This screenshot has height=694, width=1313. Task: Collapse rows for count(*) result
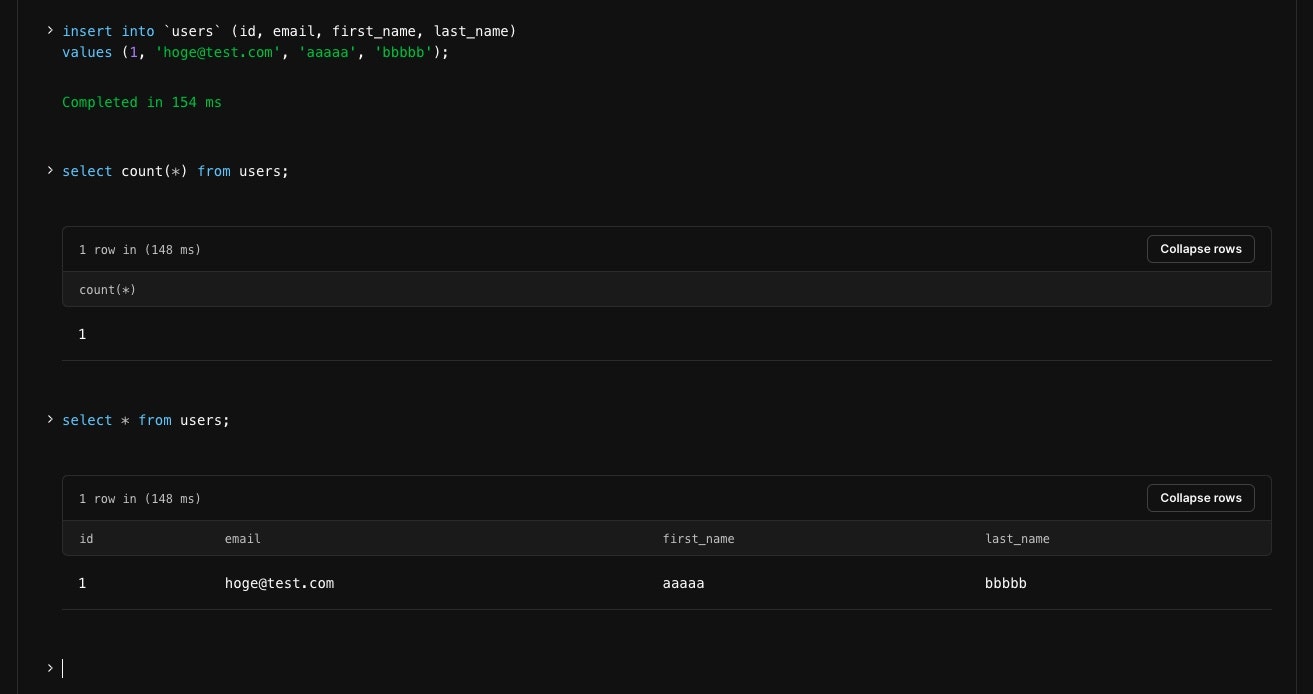1200,249
